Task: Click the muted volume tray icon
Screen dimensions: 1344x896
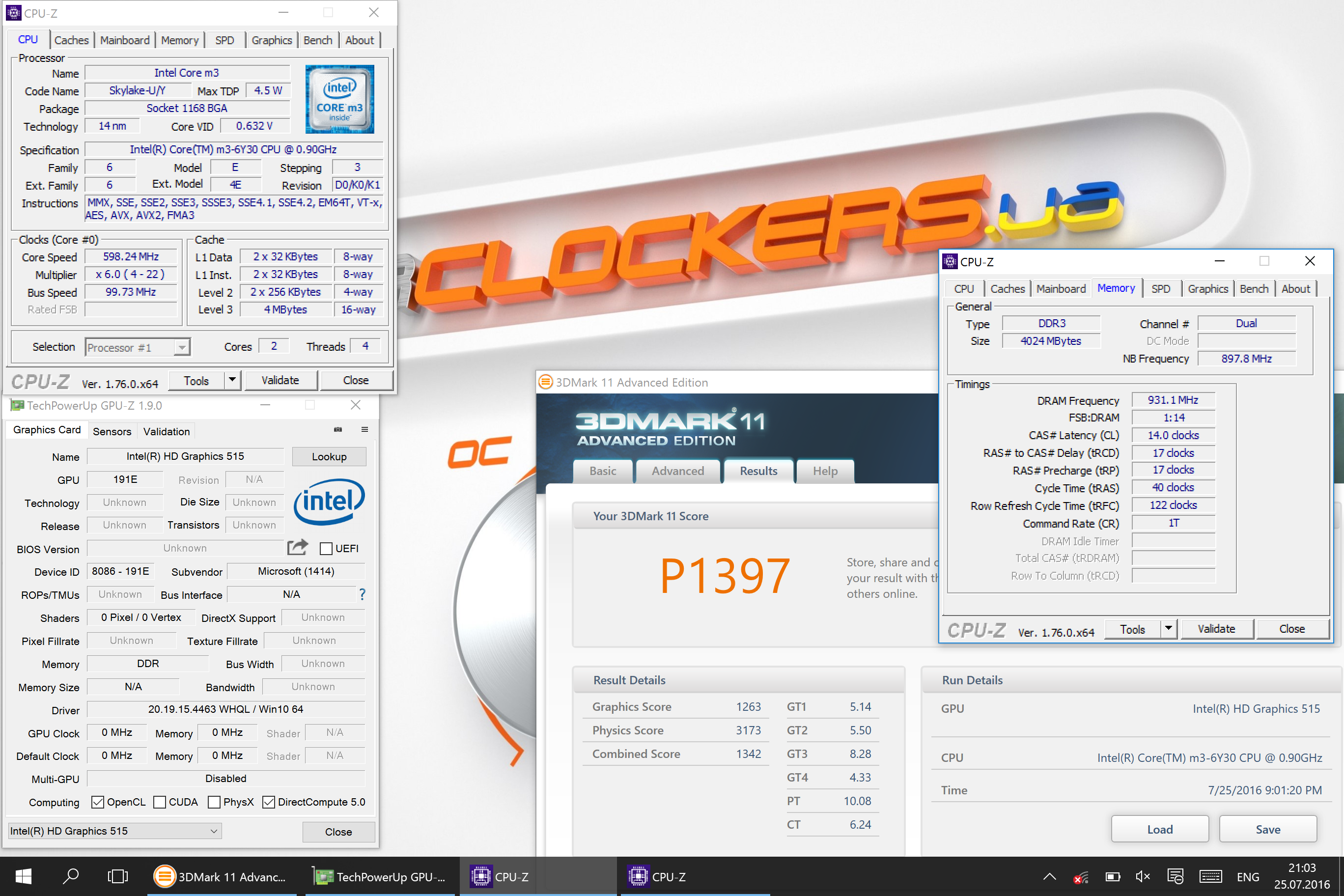Action: coord(1143,876)
